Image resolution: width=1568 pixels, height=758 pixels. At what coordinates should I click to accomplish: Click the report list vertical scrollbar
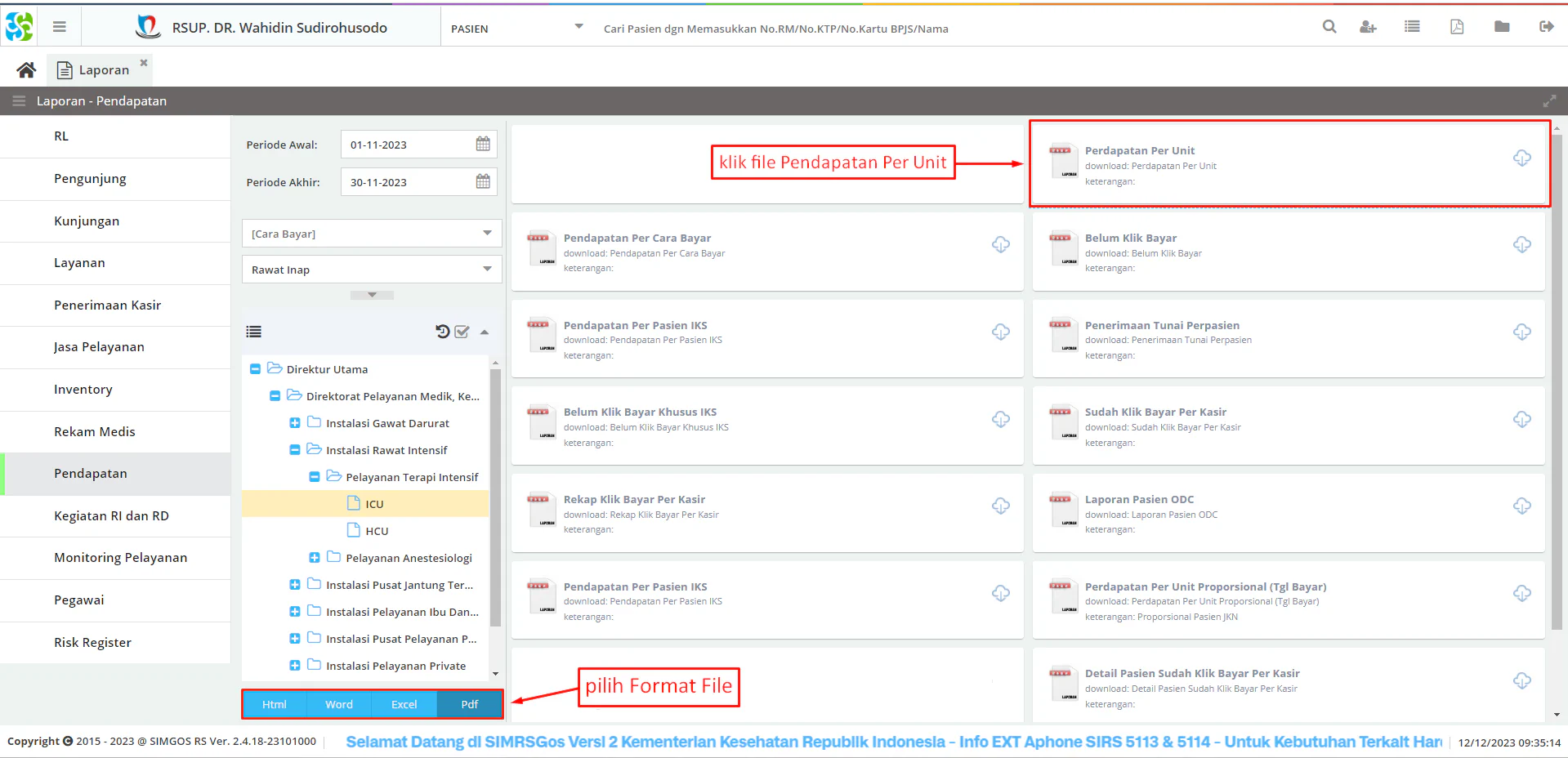(x=1557, y=382)
